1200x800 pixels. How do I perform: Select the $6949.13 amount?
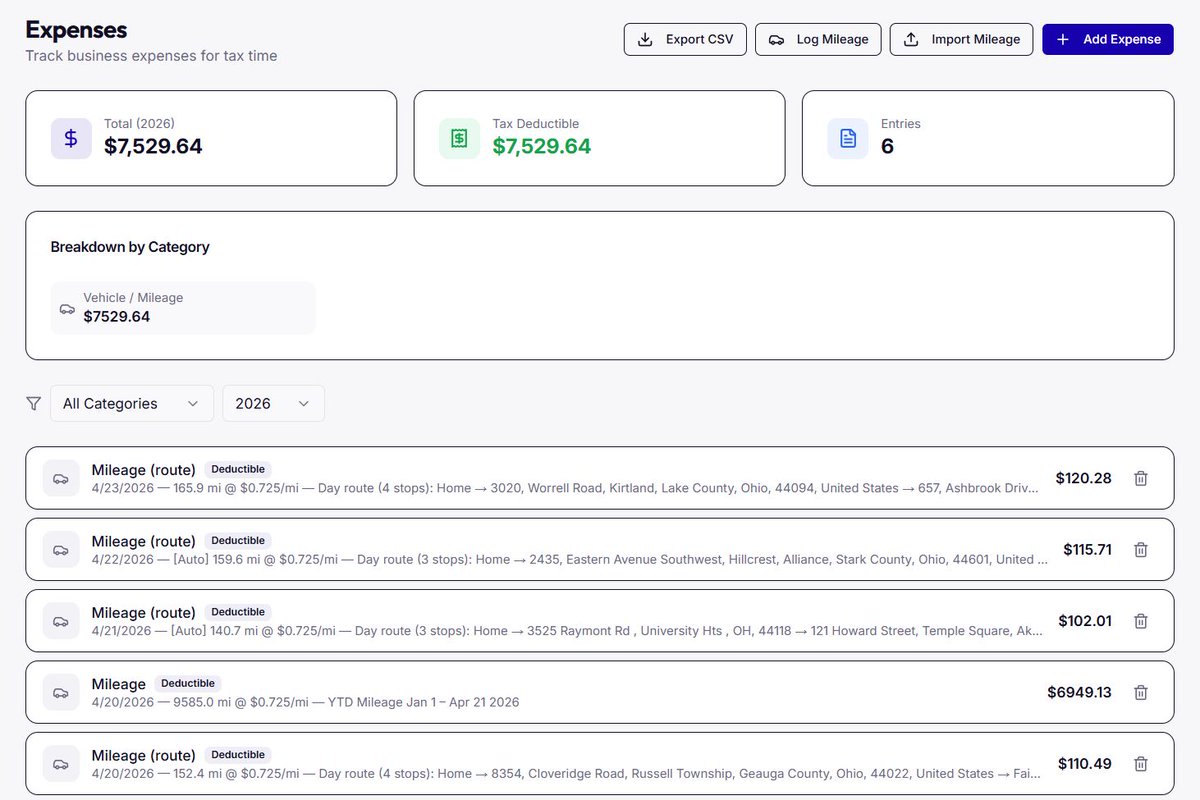pos(1079,692)
